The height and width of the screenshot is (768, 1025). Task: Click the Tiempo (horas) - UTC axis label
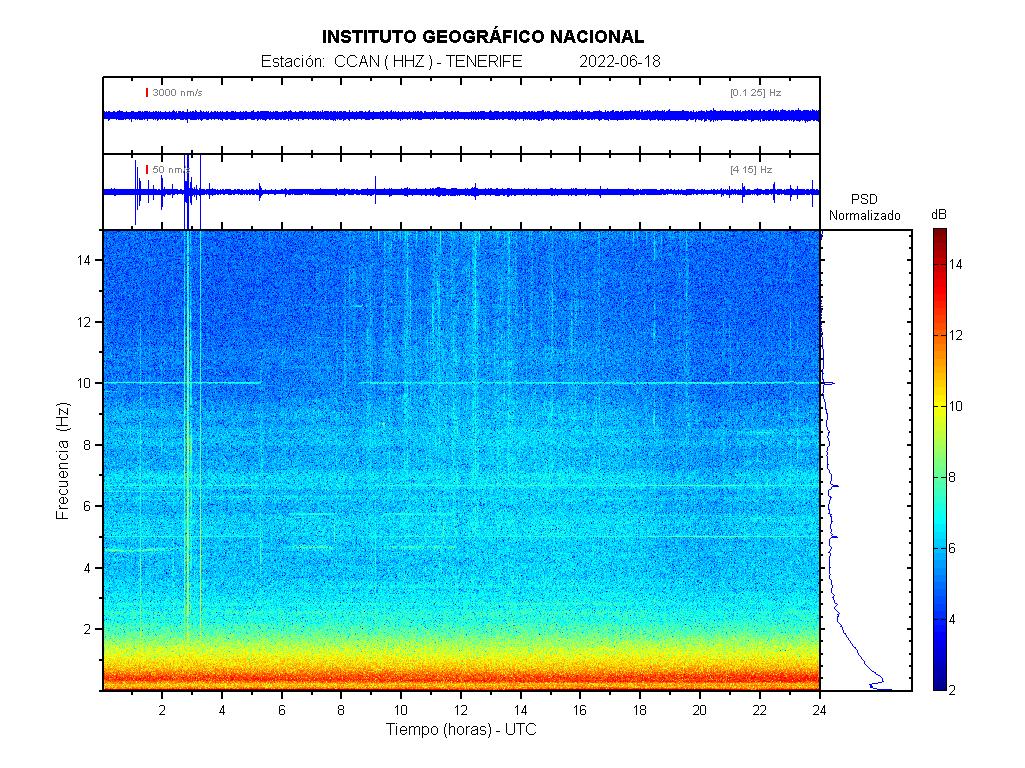click(461, 730)
